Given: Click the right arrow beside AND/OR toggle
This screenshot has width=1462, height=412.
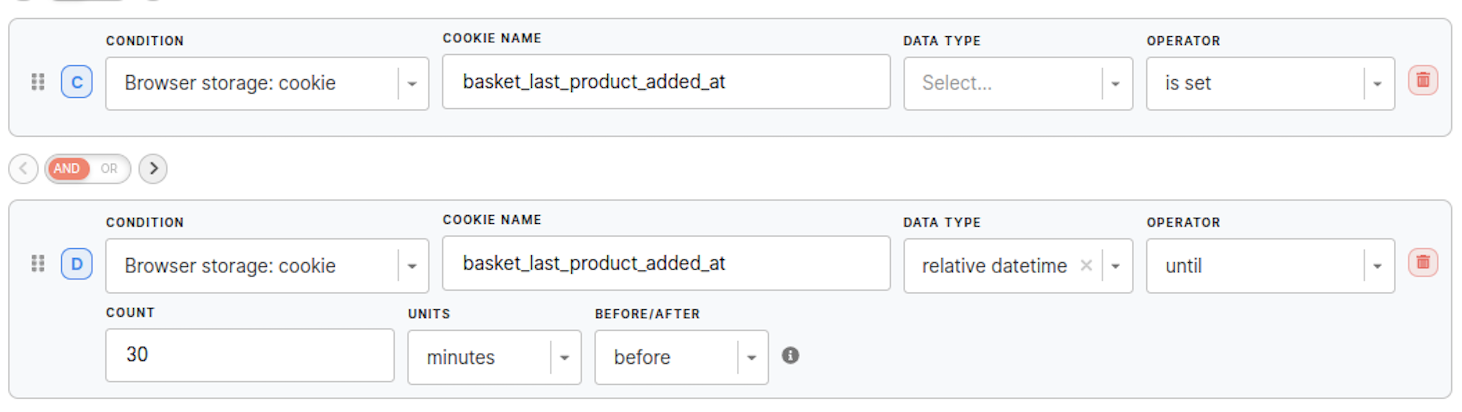Looking at the screenshot, I should coord(153,169).
